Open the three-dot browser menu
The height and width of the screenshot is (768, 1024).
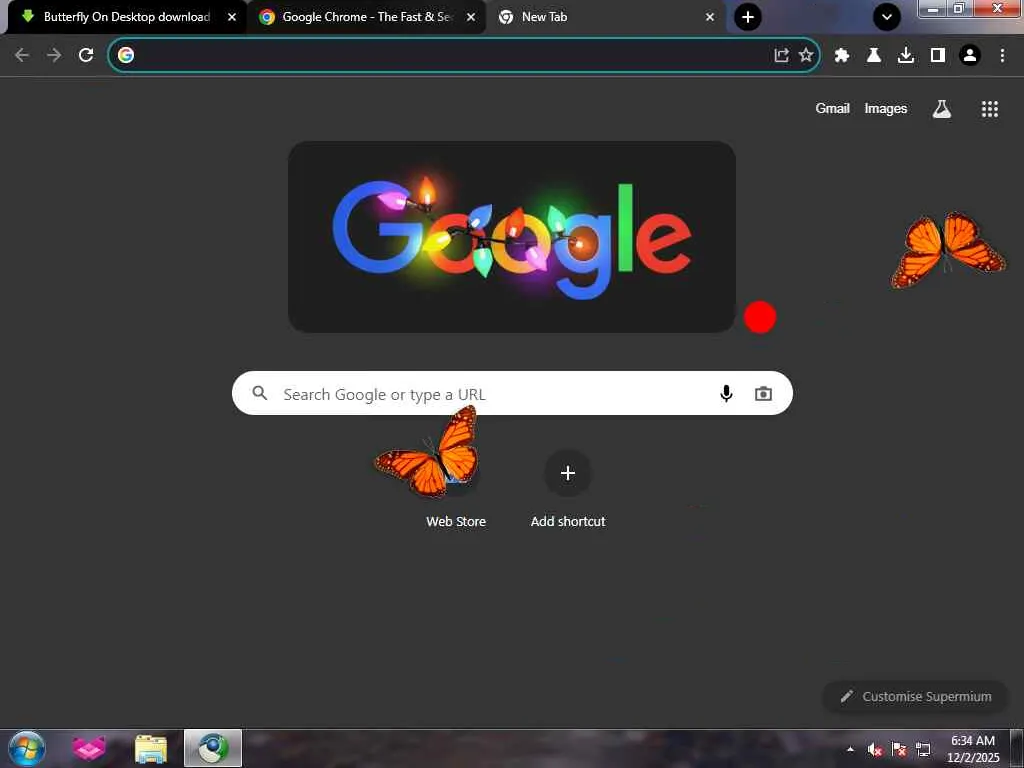pos(1002,56)
